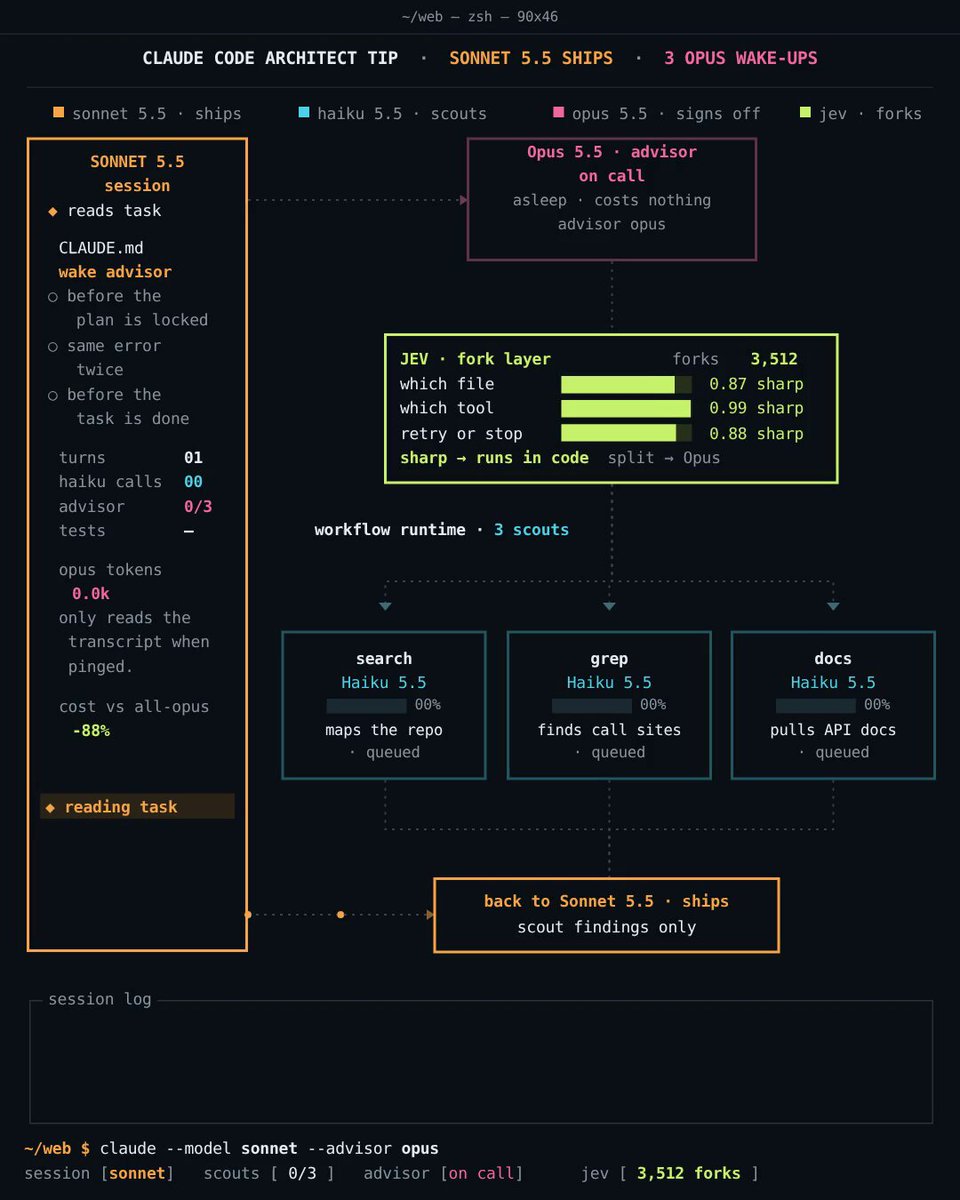Viewport: 960px width, 1200px height.
Task: Click inside the session log panel
Action: coord(481,1062)
